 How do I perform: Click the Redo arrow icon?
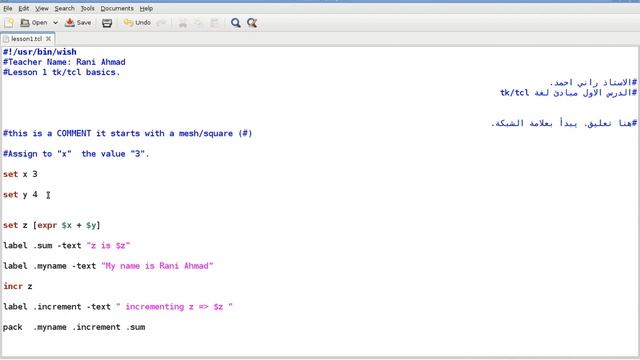coord(162,23)
